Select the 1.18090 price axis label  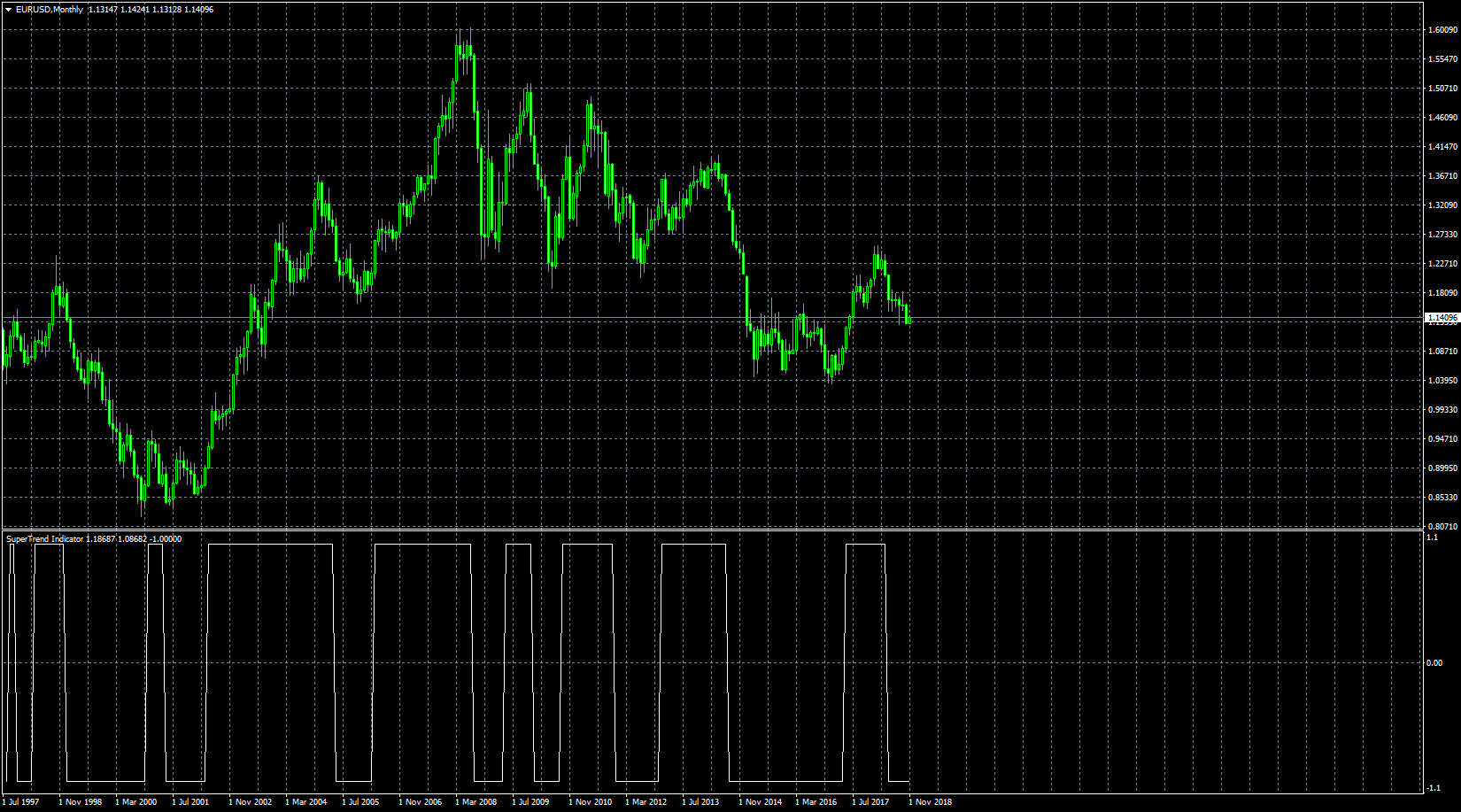(x=1442, y=293)
